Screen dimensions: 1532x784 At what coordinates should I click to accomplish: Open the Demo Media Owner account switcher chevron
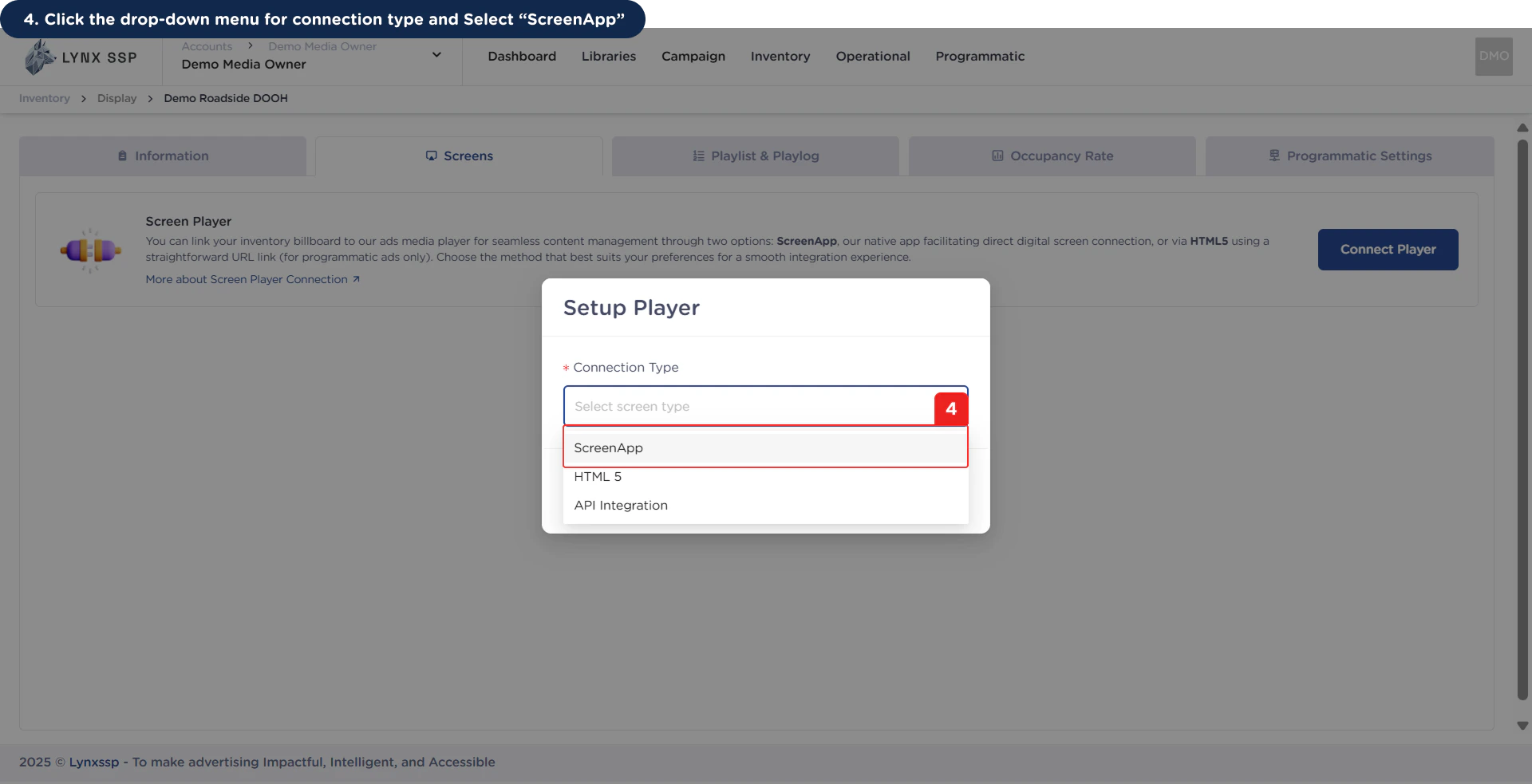(x=436, y=54)
